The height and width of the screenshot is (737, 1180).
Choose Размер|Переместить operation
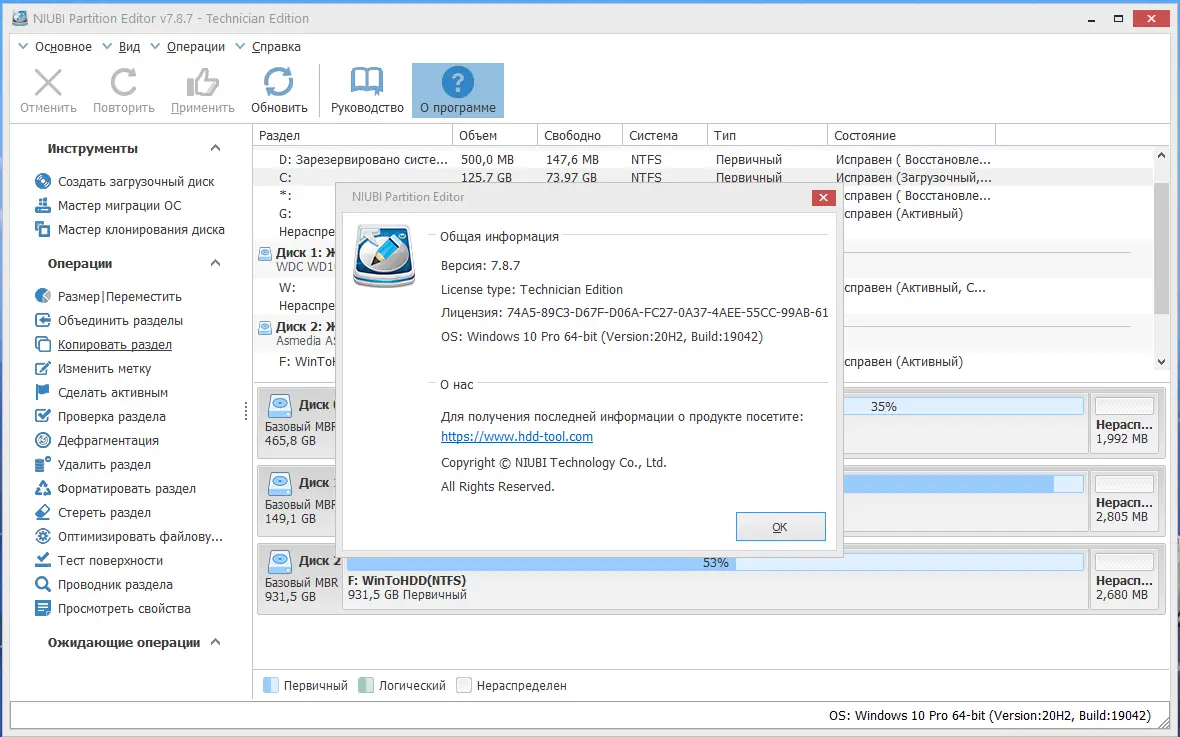coord(108,297)
